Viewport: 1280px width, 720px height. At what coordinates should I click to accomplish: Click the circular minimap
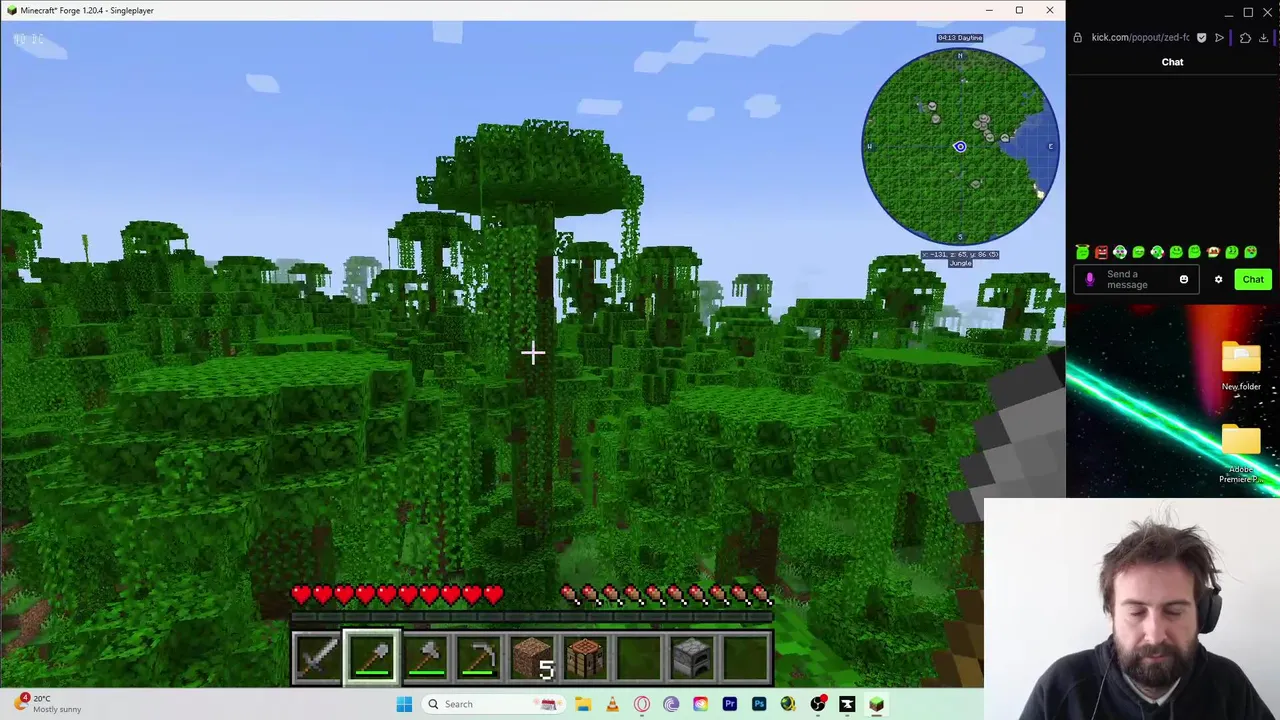960,146
